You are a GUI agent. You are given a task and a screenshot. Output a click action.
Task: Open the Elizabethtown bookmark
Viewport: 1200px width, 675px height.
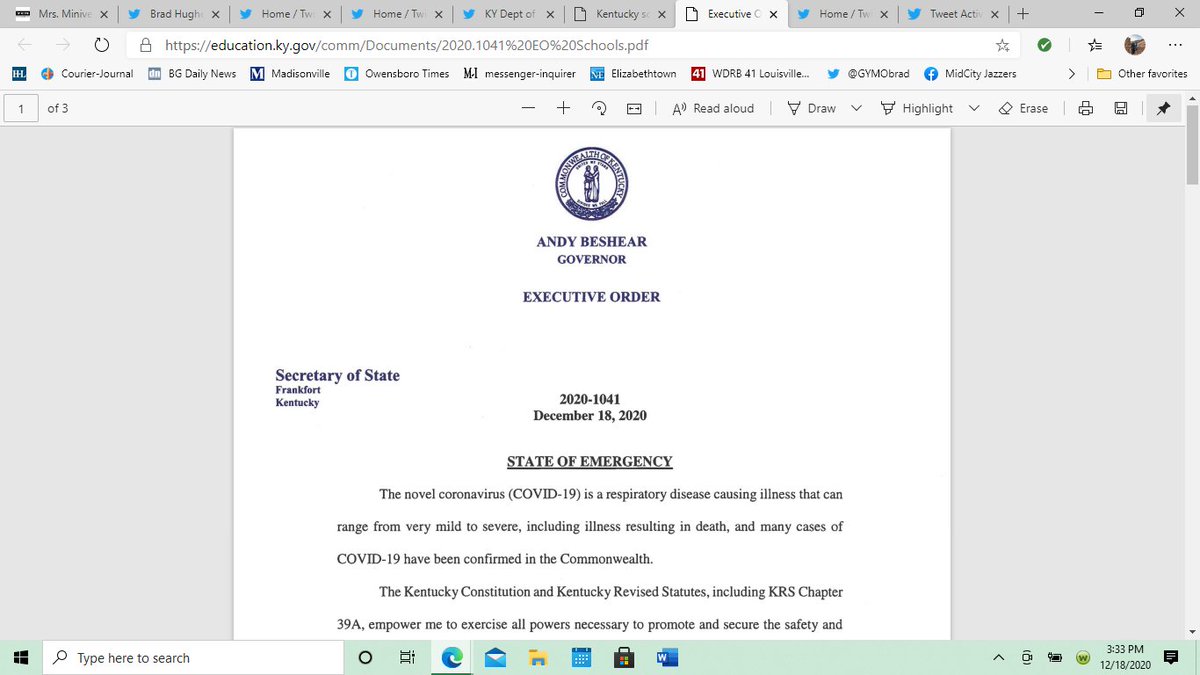point(633,73)
